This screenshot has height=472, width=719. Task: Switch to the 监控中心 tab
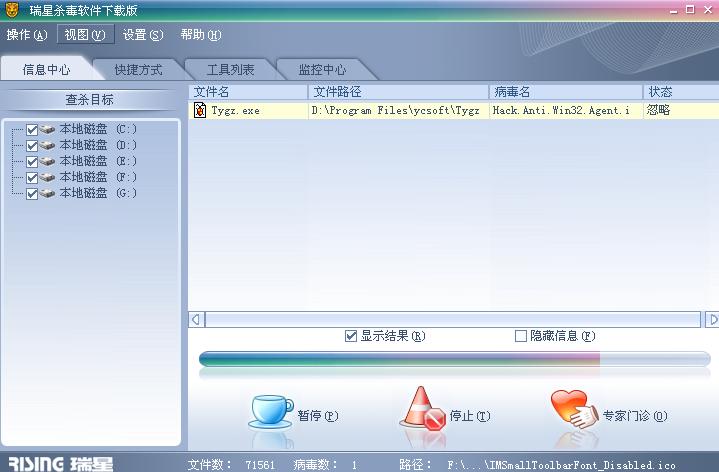coord(322,70)
